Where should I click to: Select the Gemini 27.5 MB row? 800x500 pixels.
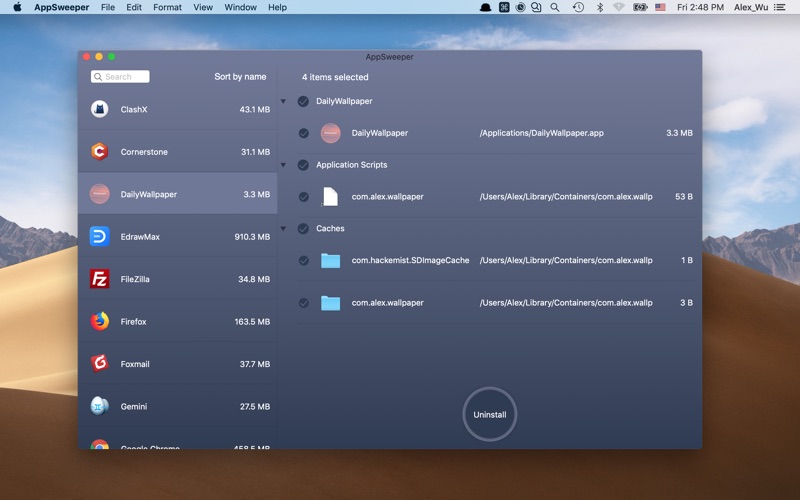tap(178, 406)
